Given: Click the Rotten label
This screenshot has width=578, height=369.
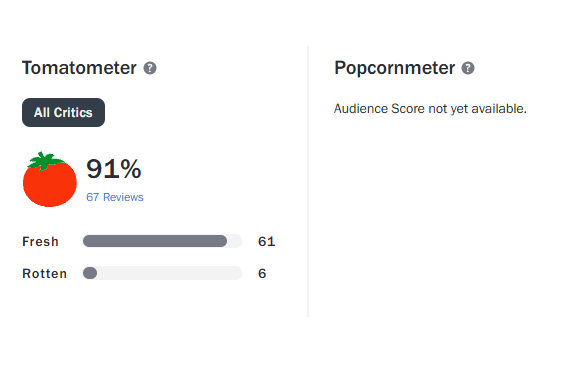Looking at the screenshot, I should pyautogui.click(x=45, y=274).
